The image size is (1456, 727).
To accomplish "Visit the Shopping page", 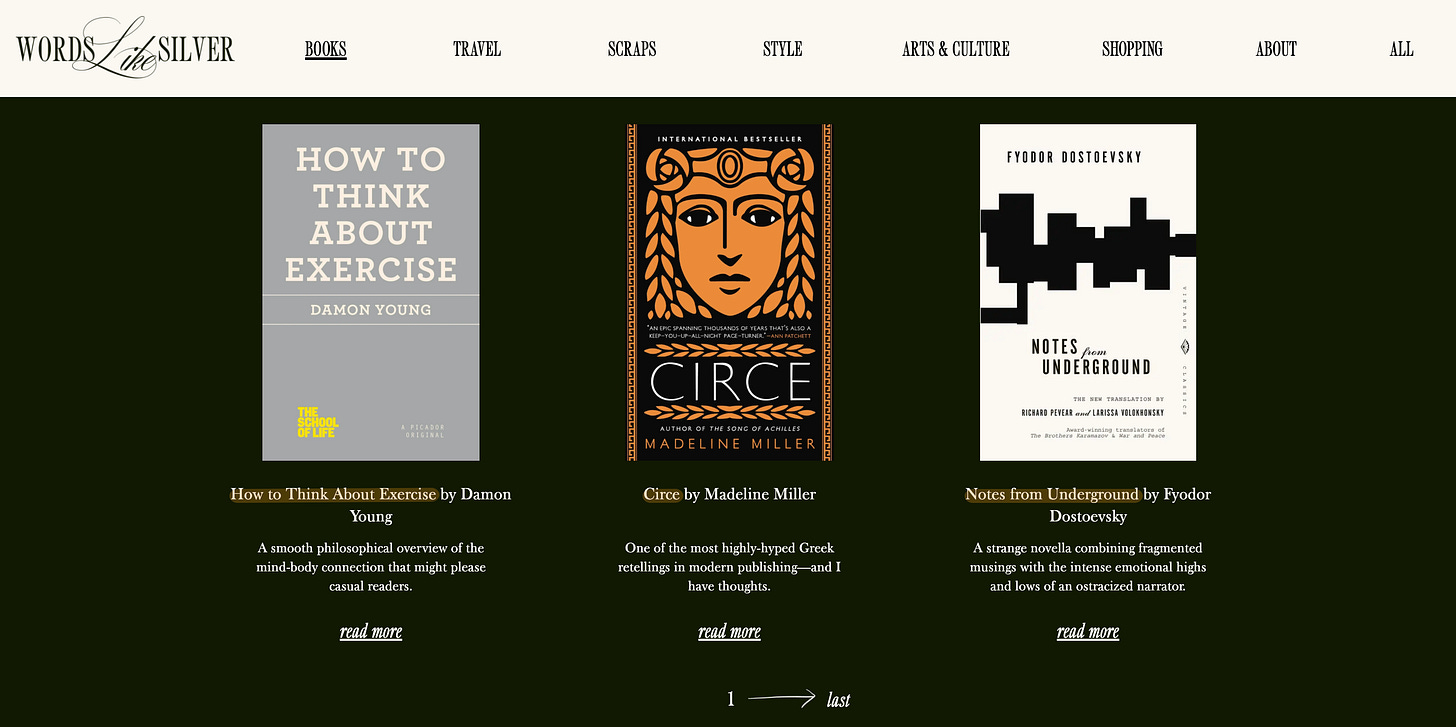I will [1132, 49].
